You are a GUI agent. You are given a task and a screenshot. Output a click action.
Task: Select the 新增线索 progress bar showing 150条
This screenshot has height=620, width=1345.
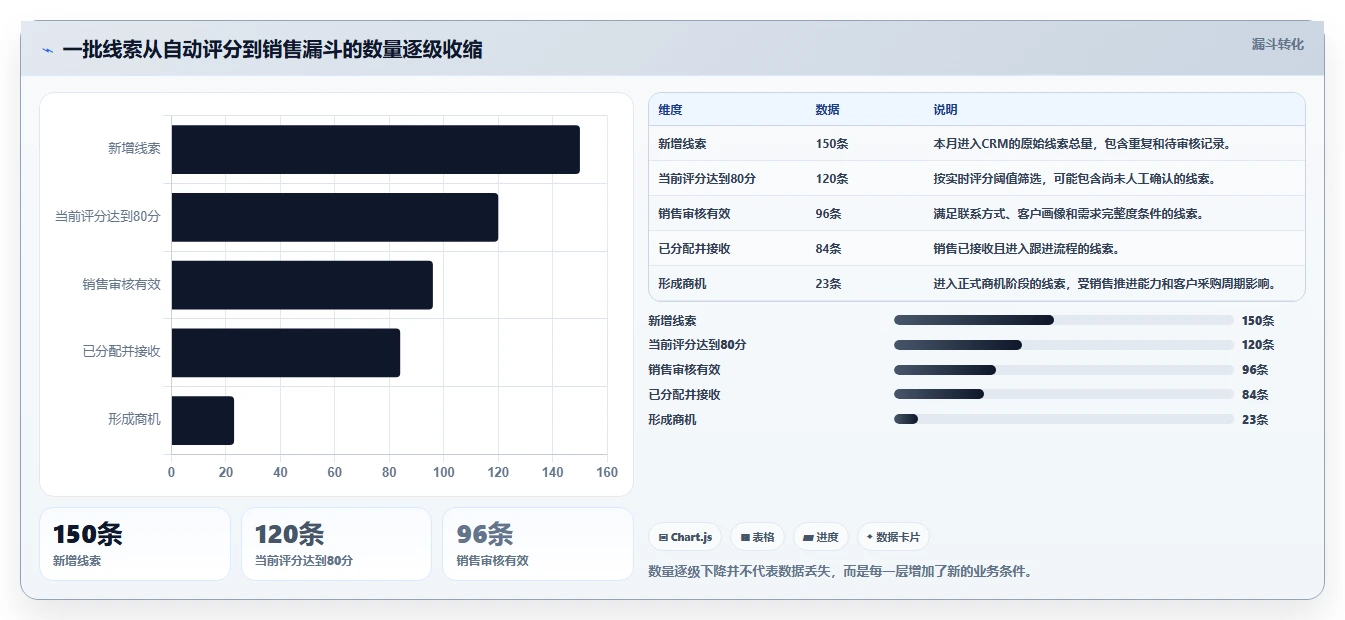click(x=1064, y=320)
